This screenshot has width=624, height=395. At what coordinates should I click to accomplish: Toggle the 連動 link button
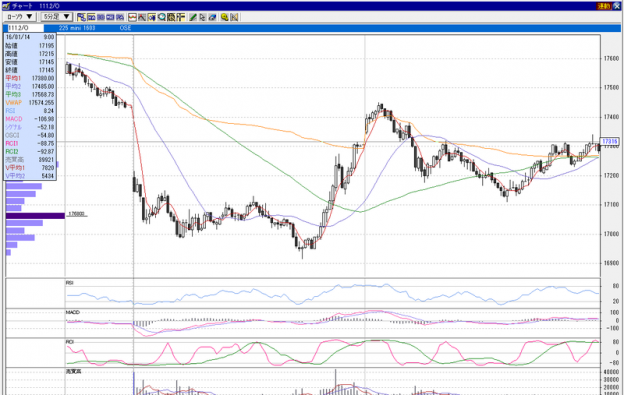click(603, 6)
